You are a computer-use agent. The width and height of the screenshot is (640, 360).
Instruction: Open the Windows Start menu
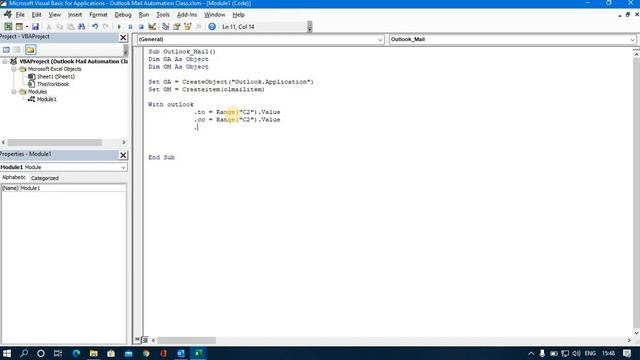click(x=7, y=353)
